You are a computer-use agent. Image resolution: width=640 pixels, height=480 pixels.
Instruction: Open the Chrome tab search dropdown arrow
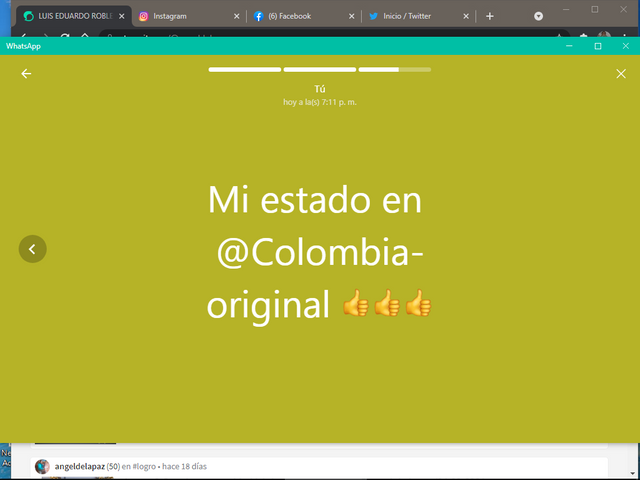(x=538, y=16)
